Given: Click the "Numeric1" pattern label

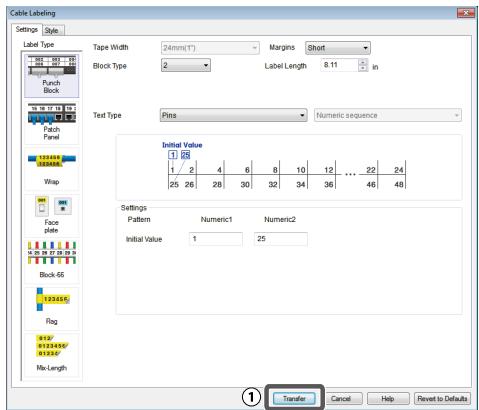Looking at the screenshot, I should (216, 219).
